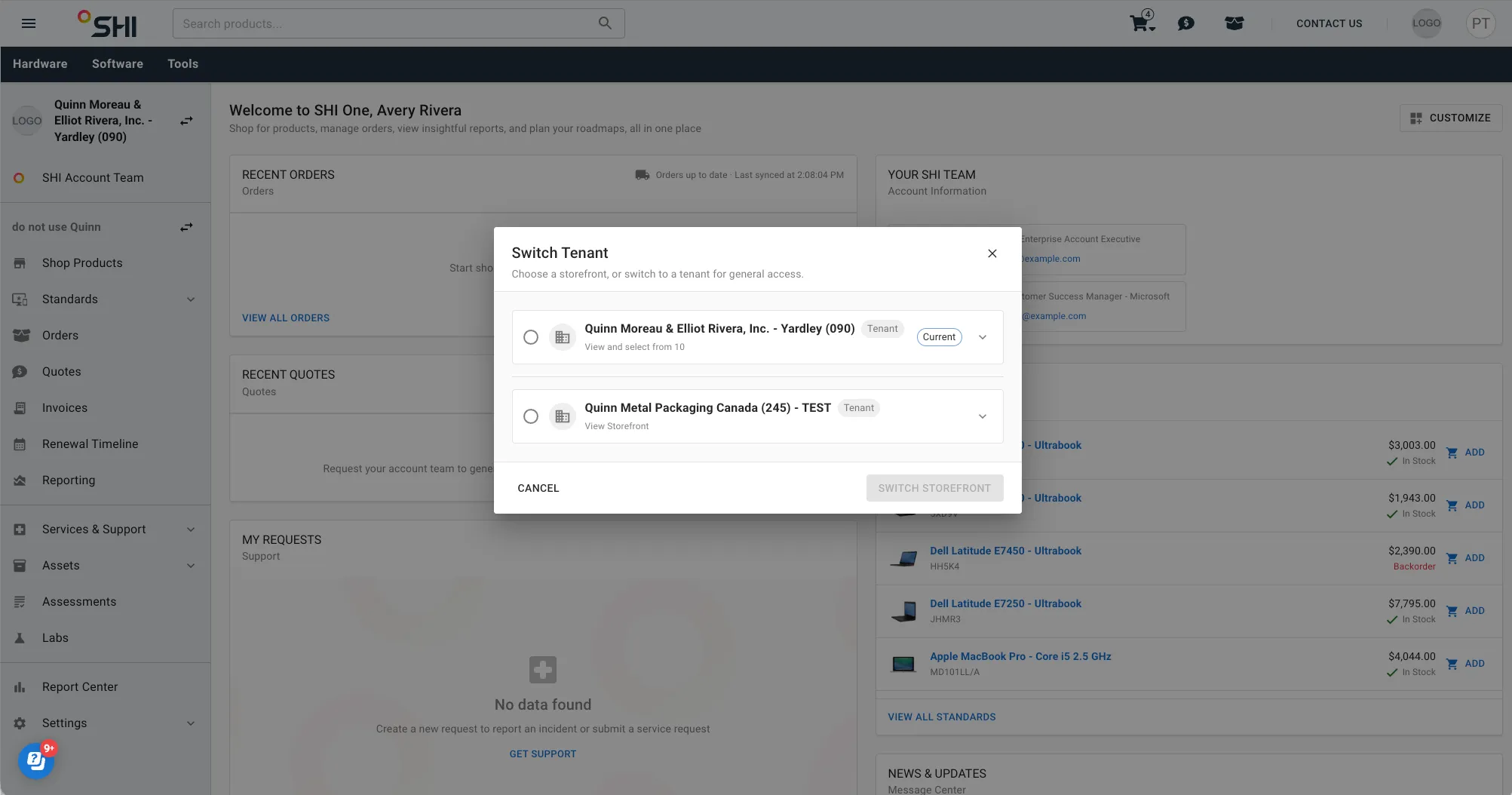Open the Hardware menu
The height and width of the screenshot is (795, 1512).
(40, 64)
